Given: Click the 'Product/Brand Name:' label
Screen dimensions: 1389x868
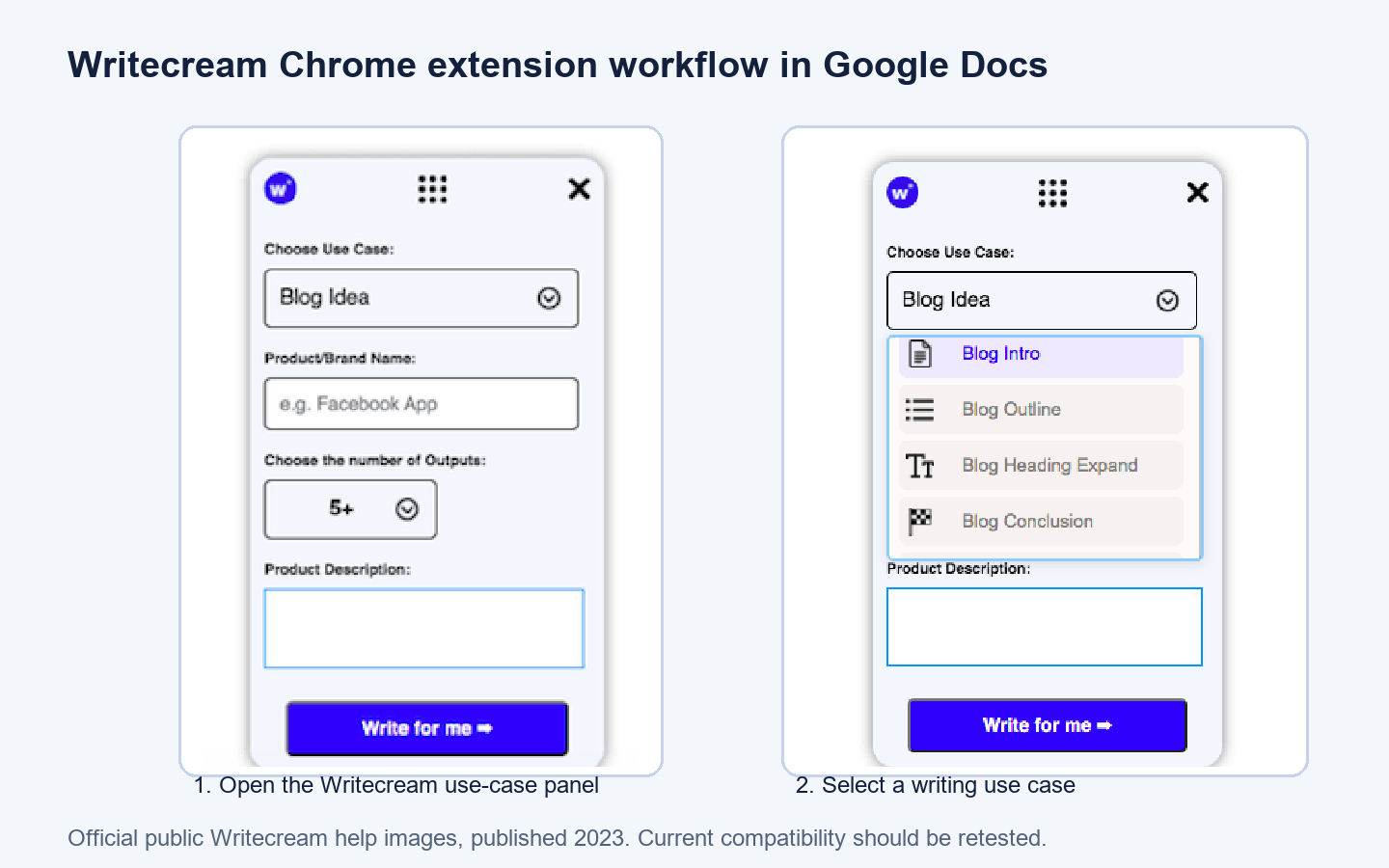Looking at the screenshot, I should click(x=340, y=358).
